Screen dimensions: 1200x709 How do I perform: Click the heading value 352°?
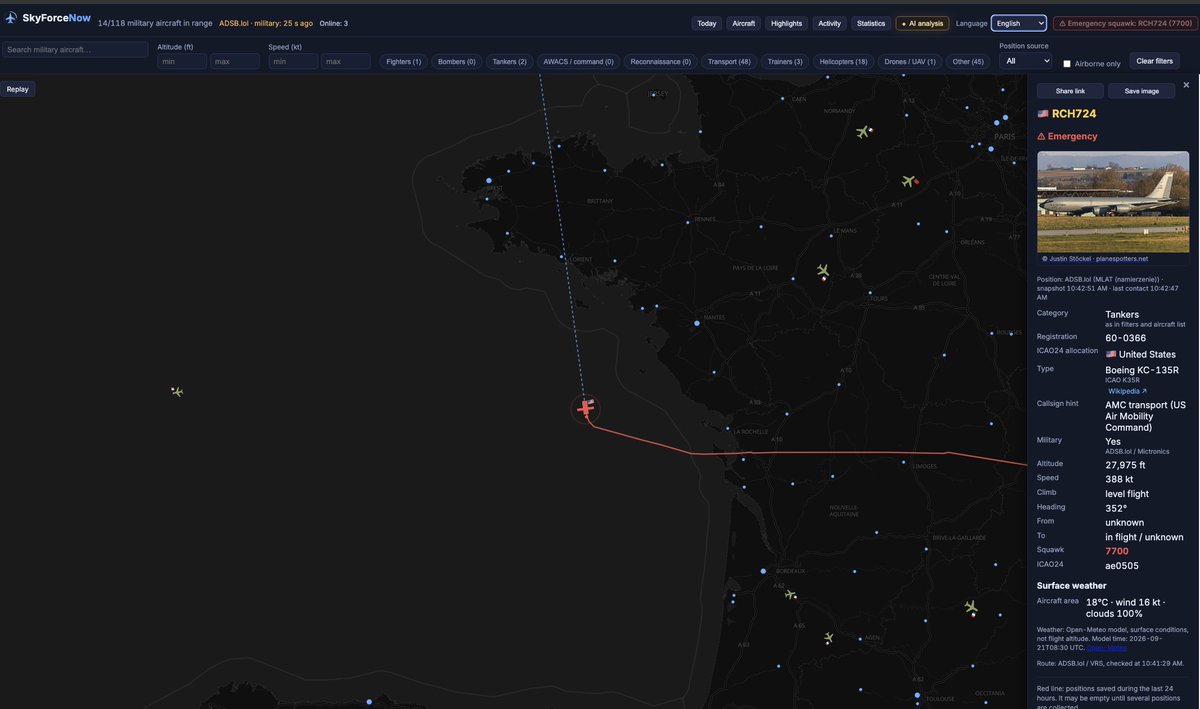click(1116, 508)
